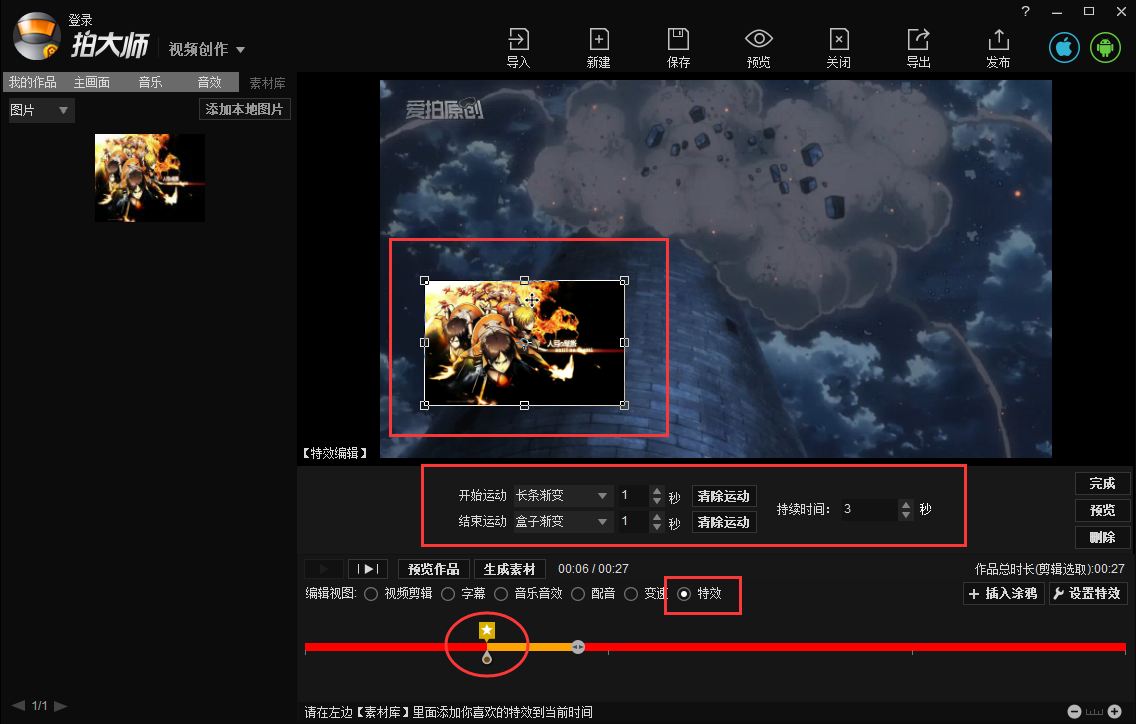
Task: Select the 视频剪辑 edit view radio button
Action: (x=371, y=593)
